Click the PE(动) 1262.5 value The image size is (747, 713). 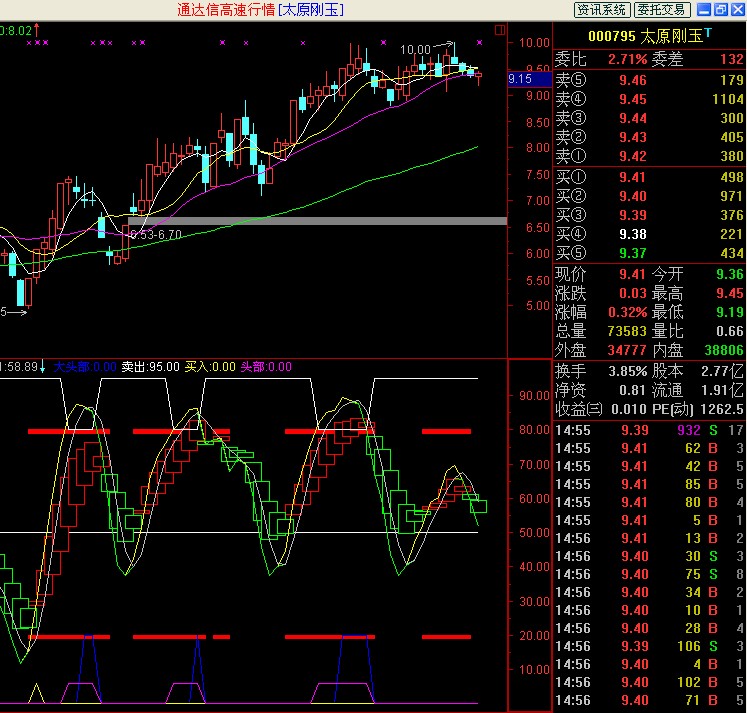pyautogui.click(x=722, y=410)
